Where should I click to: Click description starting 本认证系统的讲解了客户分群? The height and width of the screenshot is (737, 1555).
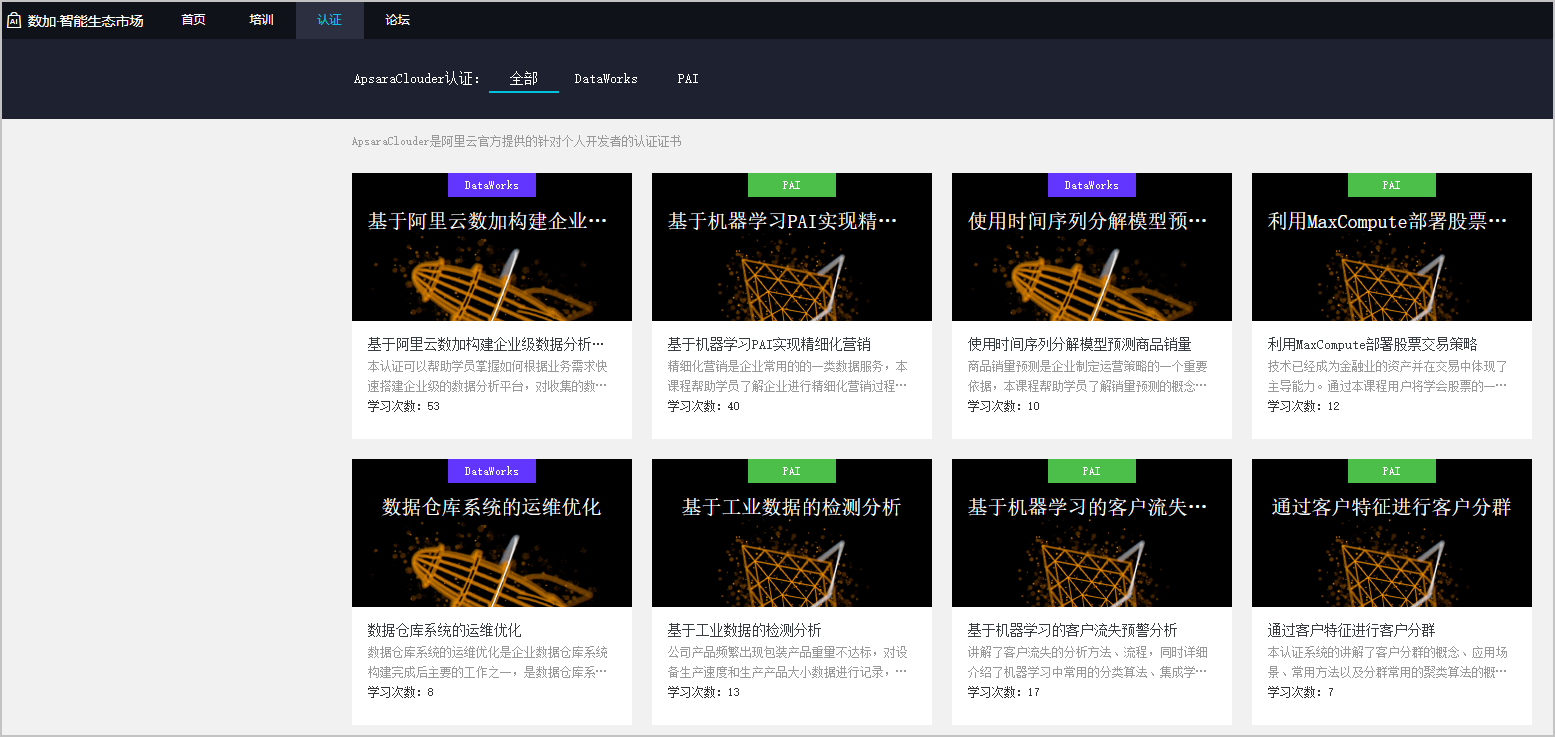point(1388,662)
